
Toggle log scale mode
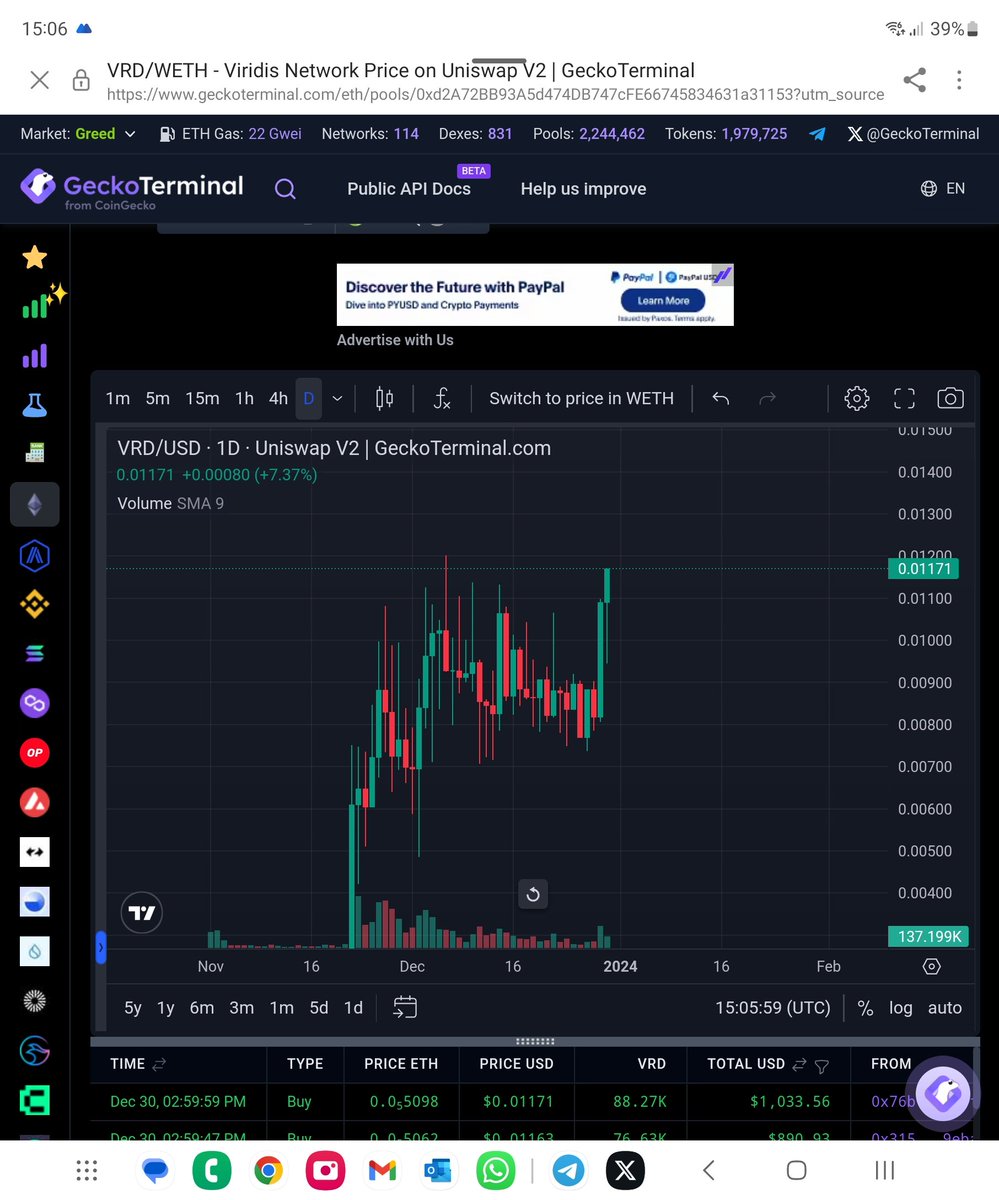point(900,1007)
